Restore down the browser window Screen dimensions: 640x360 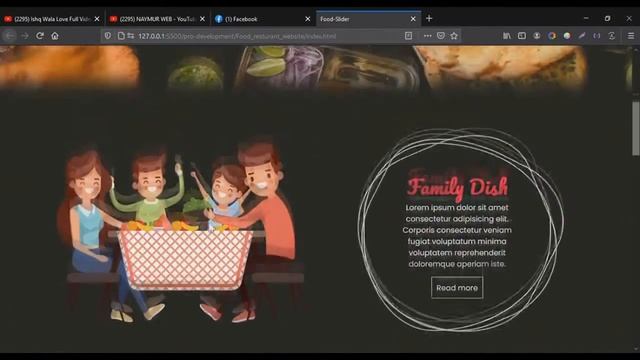point(607,18)
